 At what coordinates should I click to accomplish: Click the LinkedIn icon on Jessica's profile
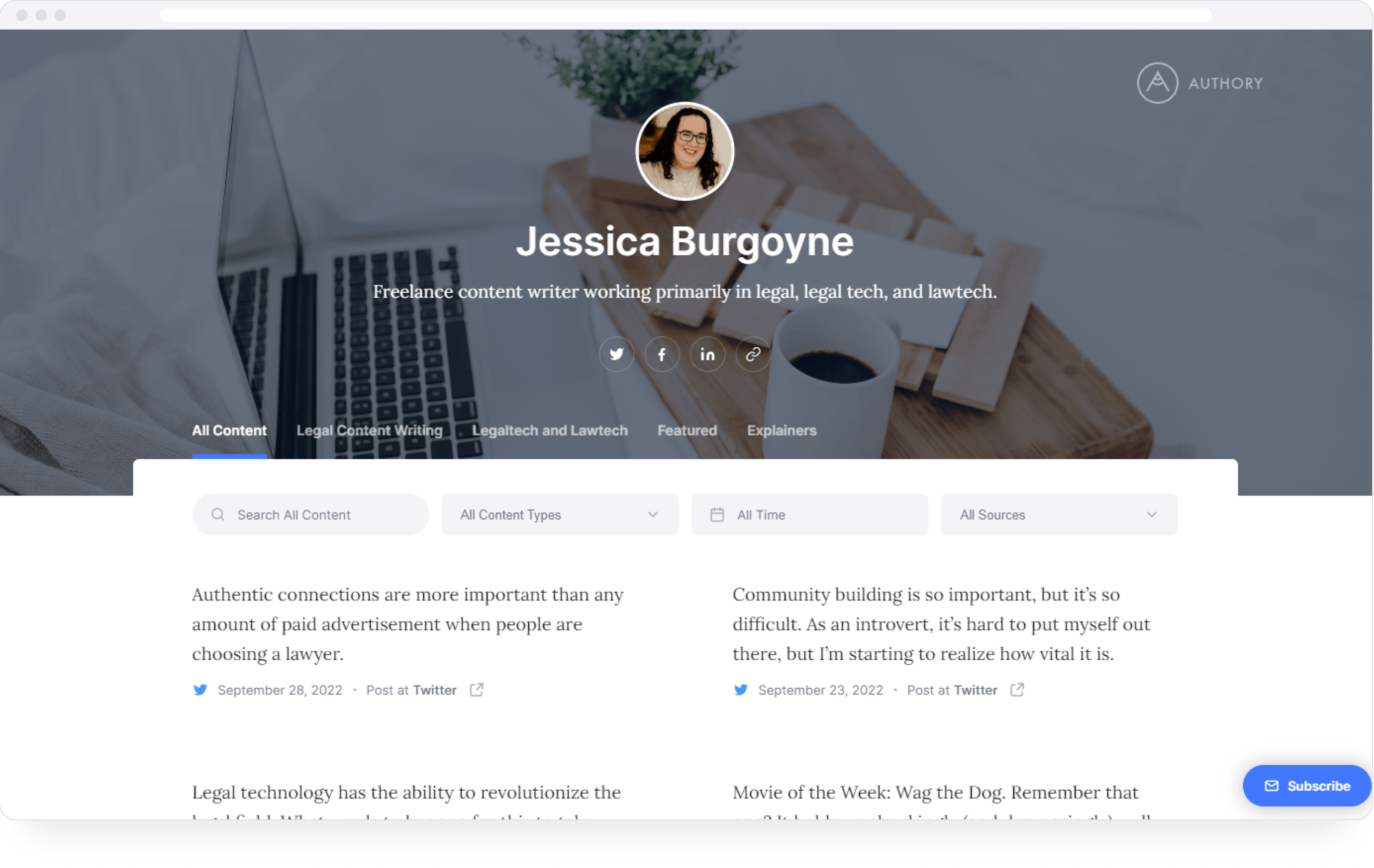(x=707, y=354)
